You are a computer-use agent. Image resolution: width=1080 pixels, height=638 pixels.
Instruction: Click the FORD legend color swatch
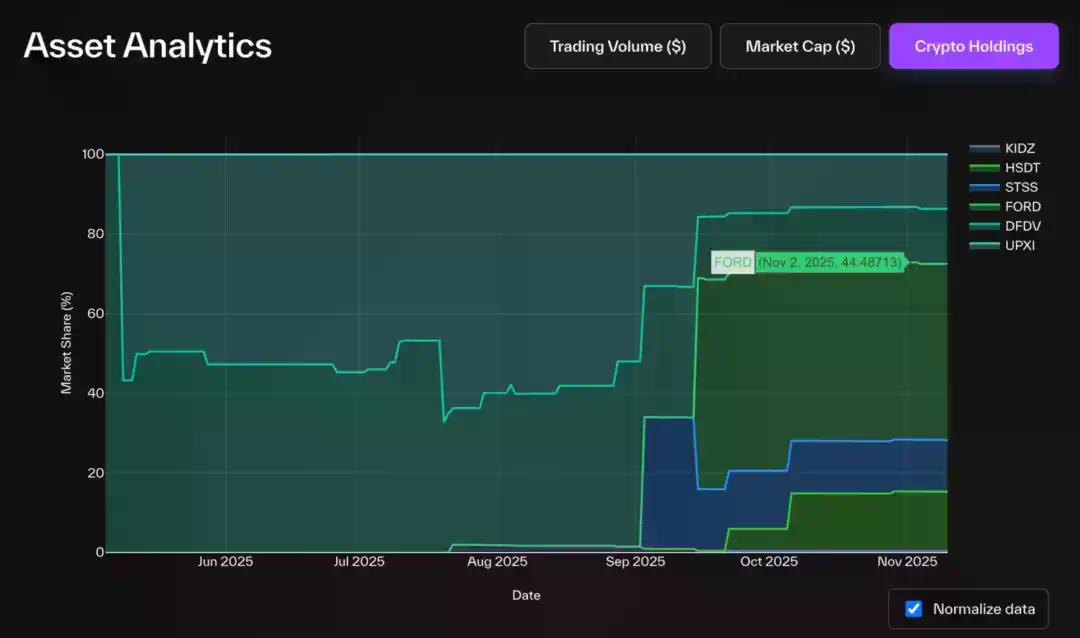click(985, 207)
